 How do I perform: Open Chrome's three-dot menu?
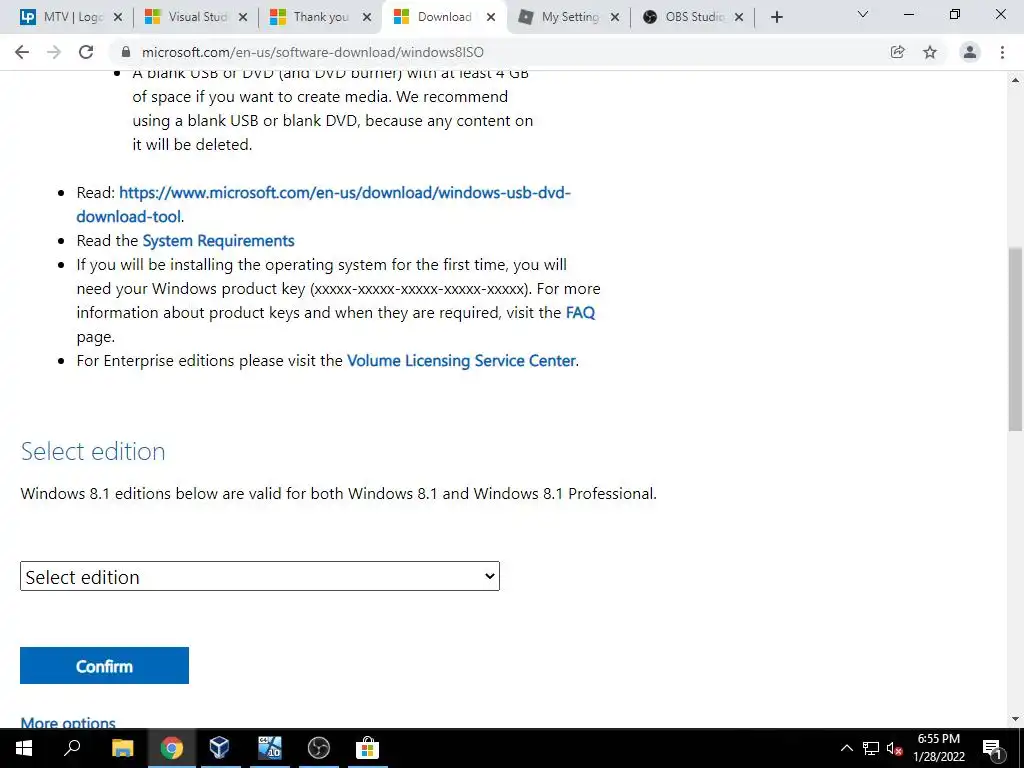(1002, 52)
